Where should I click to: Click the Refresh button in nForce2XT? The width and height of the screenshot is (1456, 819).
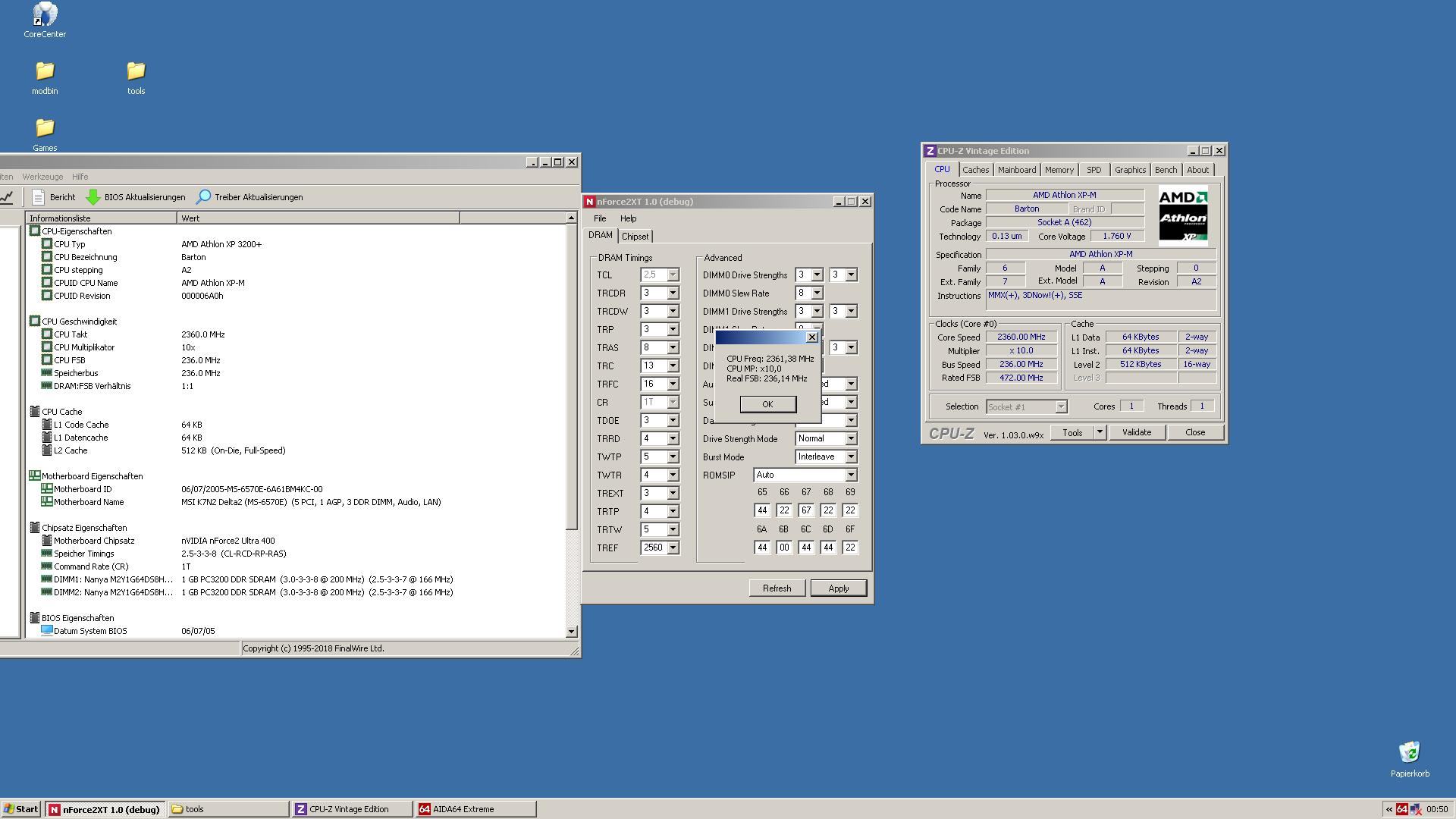pos(777,588)
